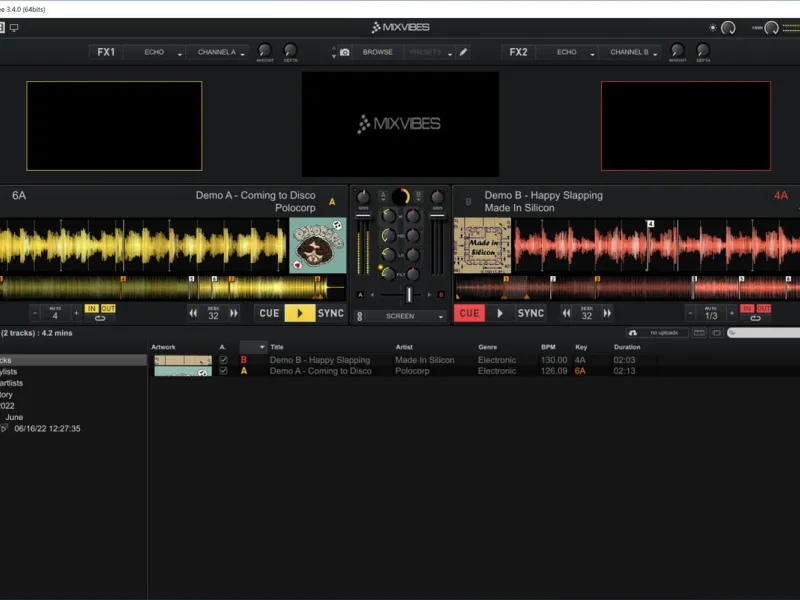Click the Polocorp album artwork on deck A
800x600 pixels.
[x=318, y=245]
